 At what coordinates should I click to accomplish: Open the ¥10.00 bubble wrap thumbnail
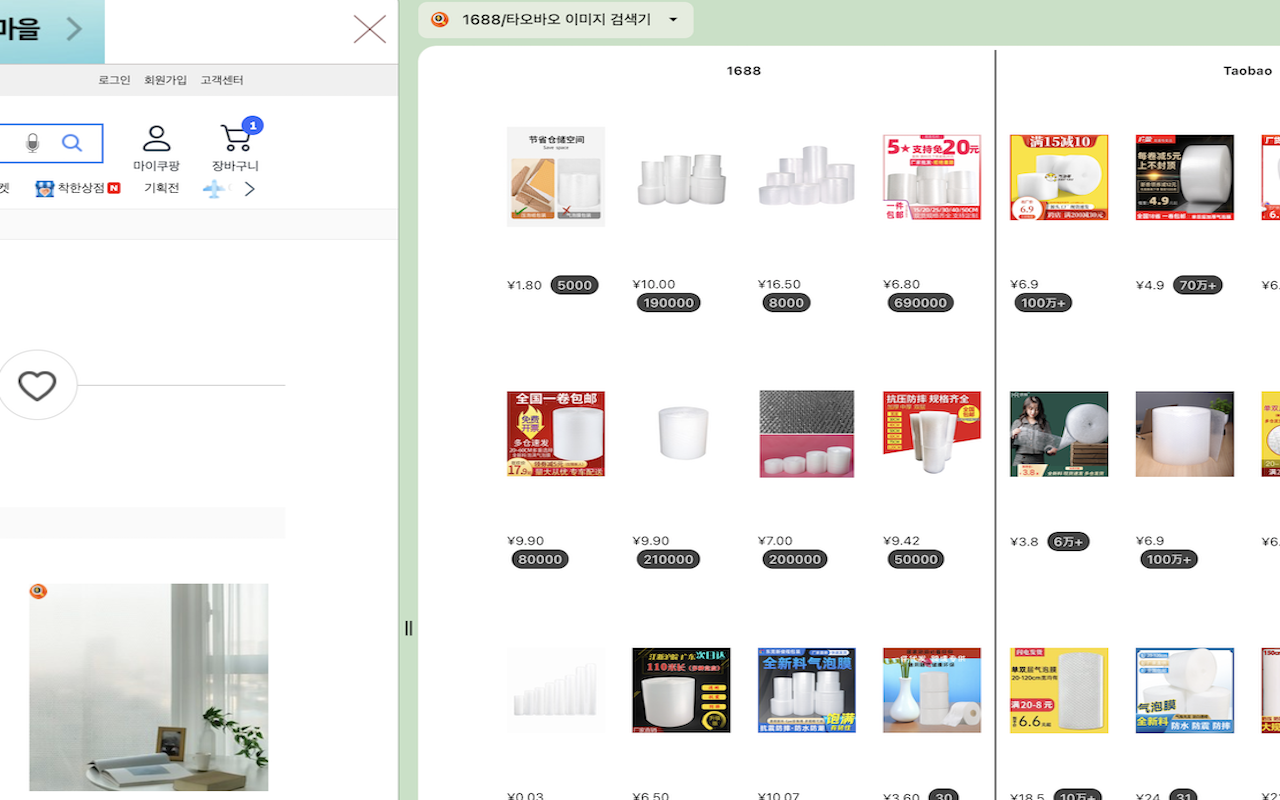[x=682, y=177]
